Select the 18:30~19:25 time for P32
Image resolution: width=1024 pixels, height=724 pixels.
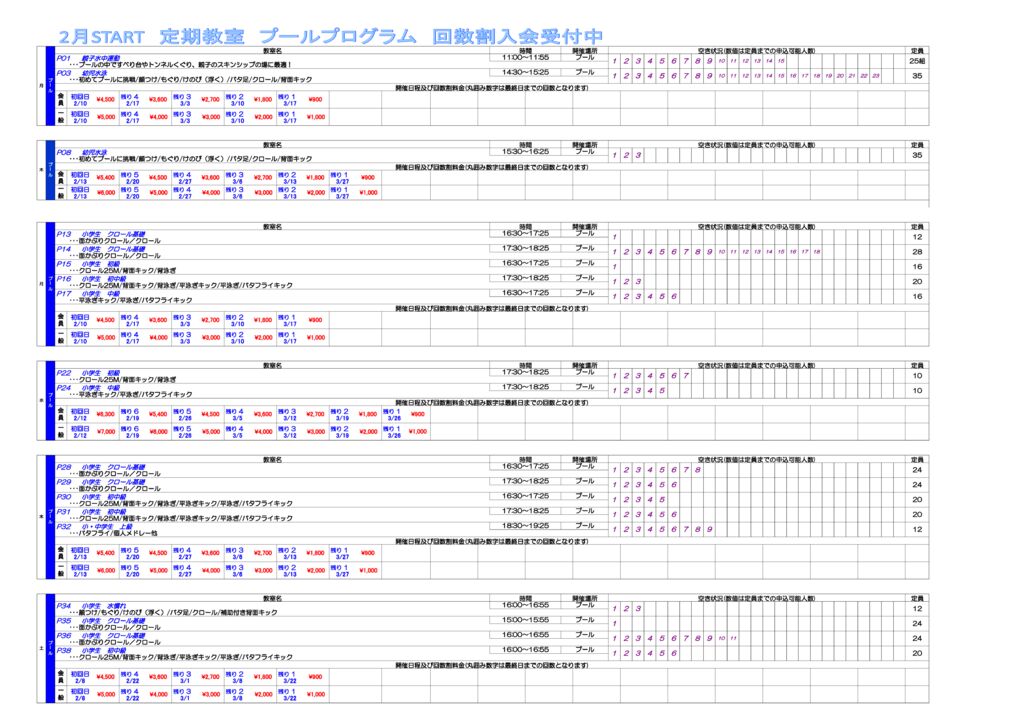click(525, 526)
